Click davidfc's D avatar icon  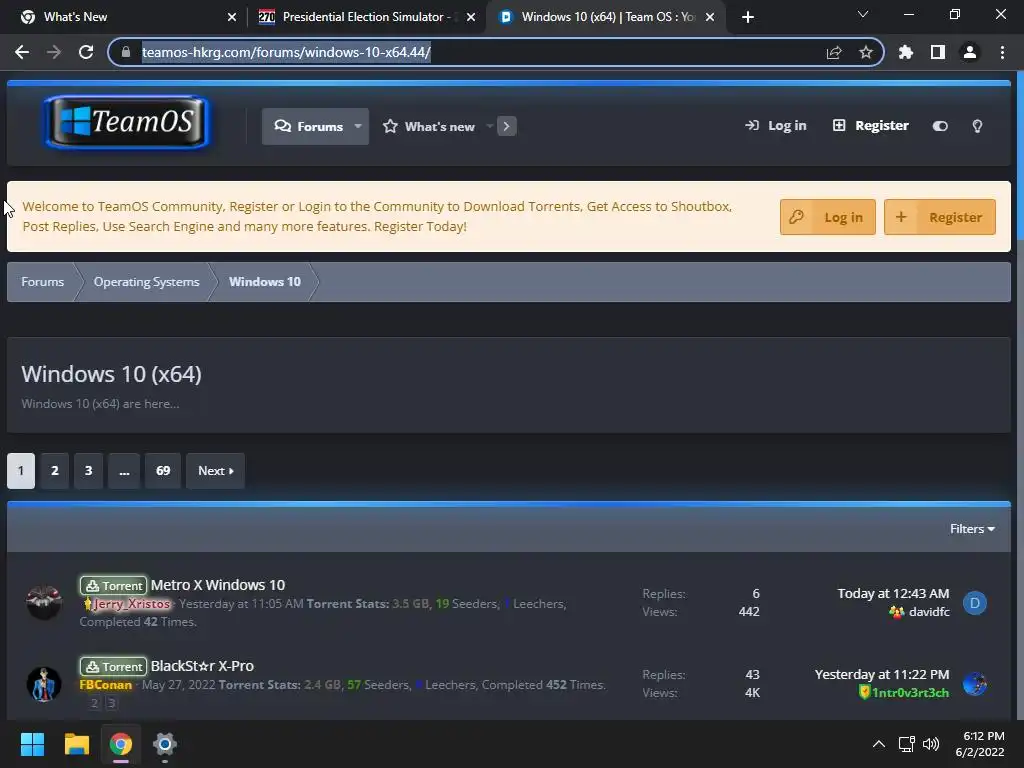pyautogui.click(x=975, y=603)
